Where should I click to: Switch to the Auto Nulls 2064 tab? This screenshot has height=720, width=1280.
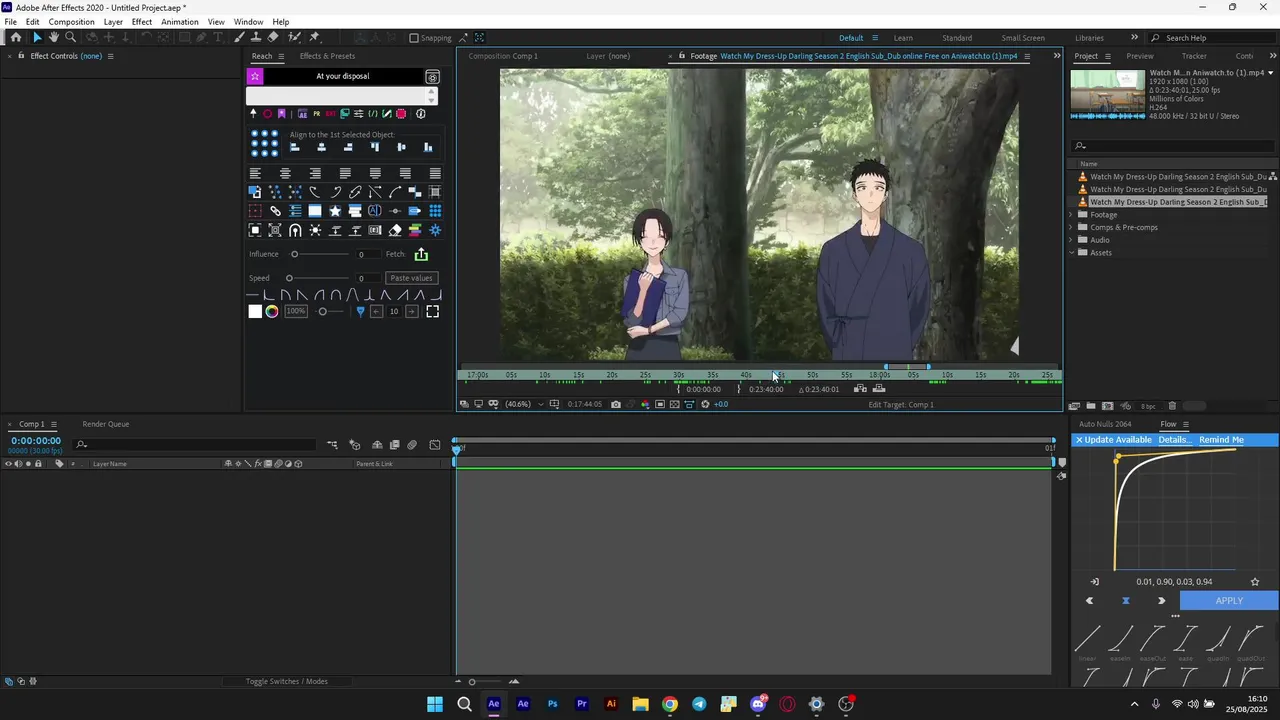[x=1105, y=424]
